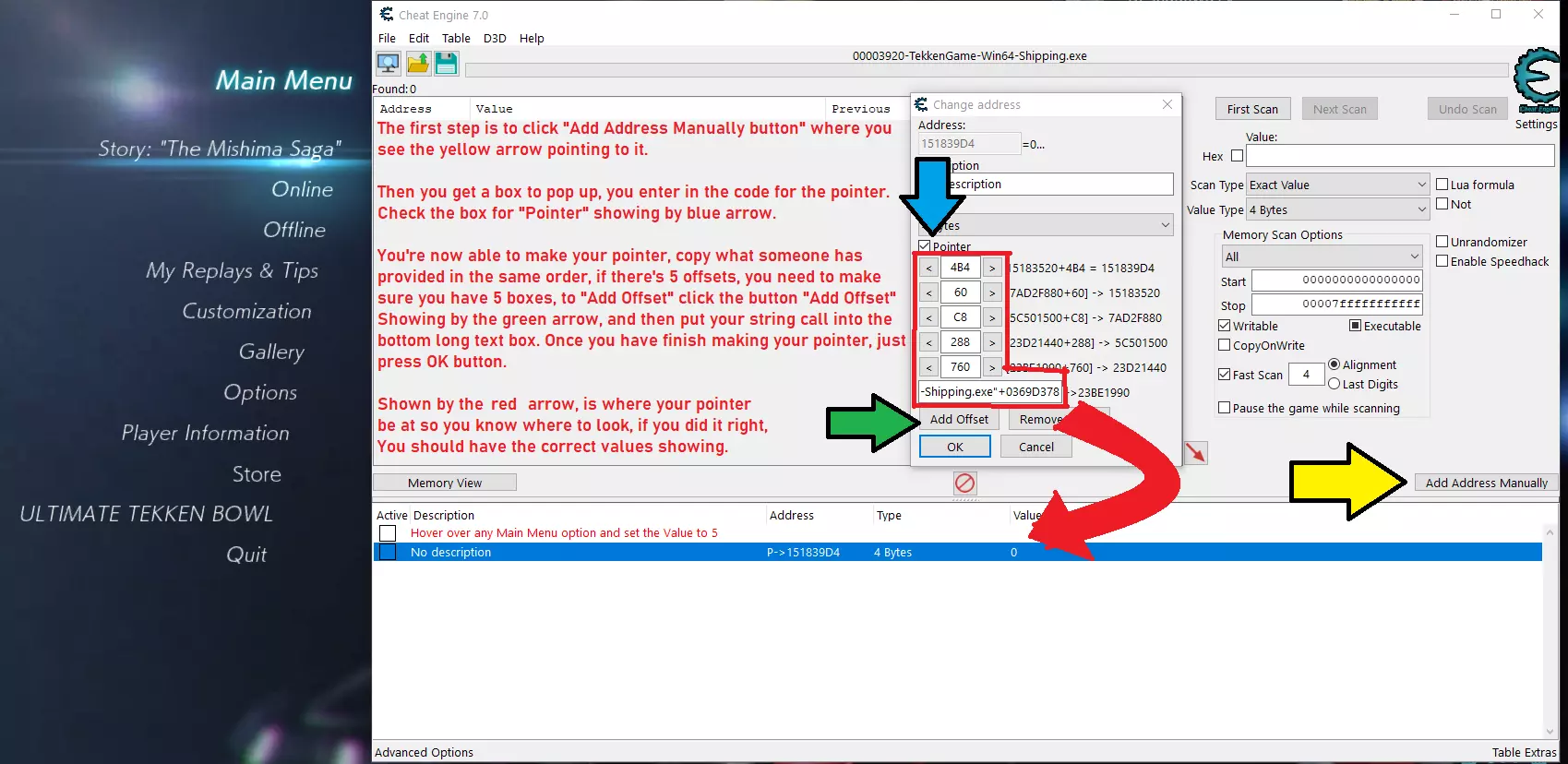Click the Cheat Engine logo above Settings
Image resolution: width=1568 pixels, height=764 pixels.
pos(1537,80)
